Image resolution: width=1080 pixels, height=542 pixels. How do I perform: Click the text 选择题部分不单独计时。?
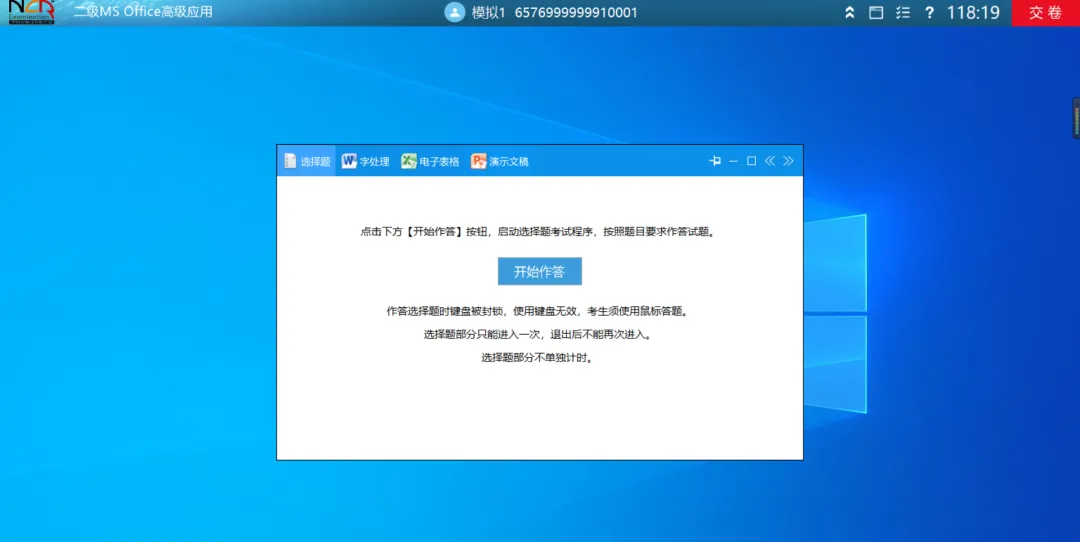point(537,358)
